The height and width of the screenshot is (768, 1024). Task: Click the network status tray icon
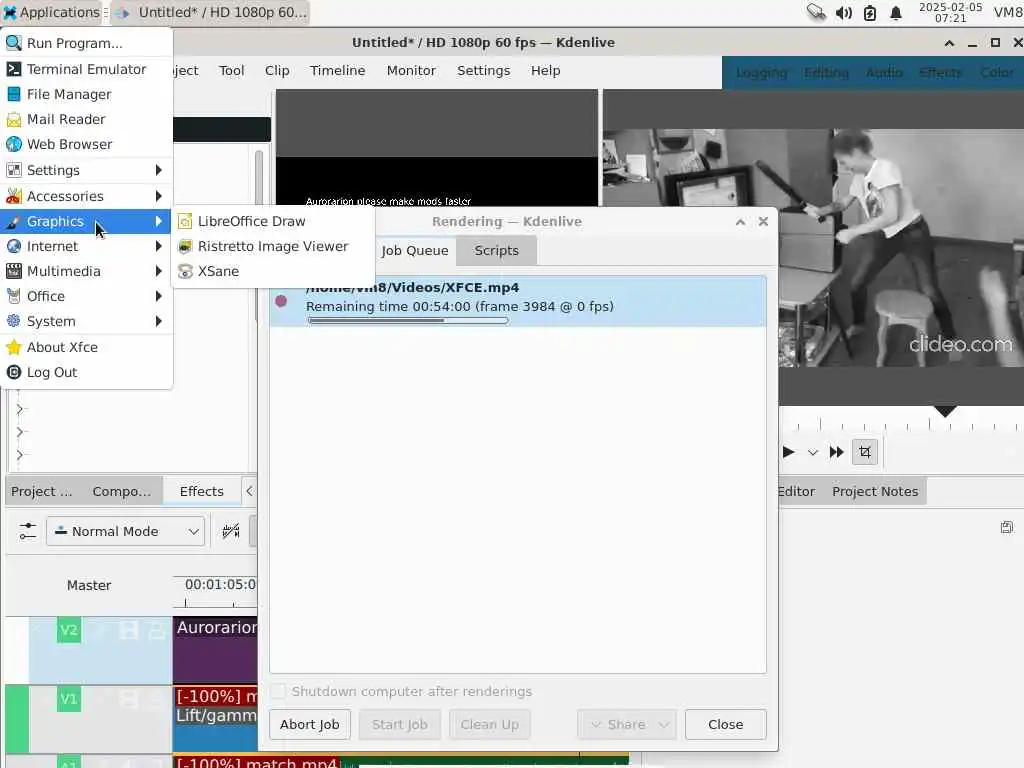click(816, 12)
